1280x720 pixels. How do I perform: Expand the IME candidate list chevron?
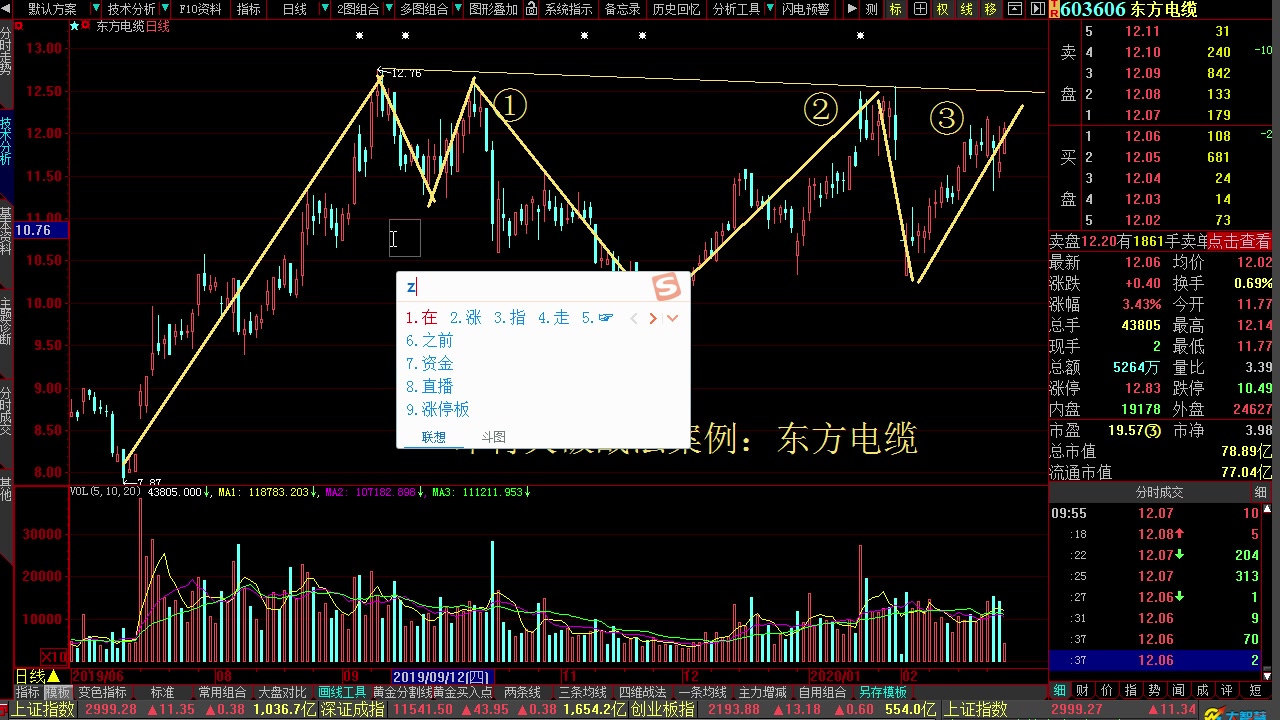pos(673,318)
